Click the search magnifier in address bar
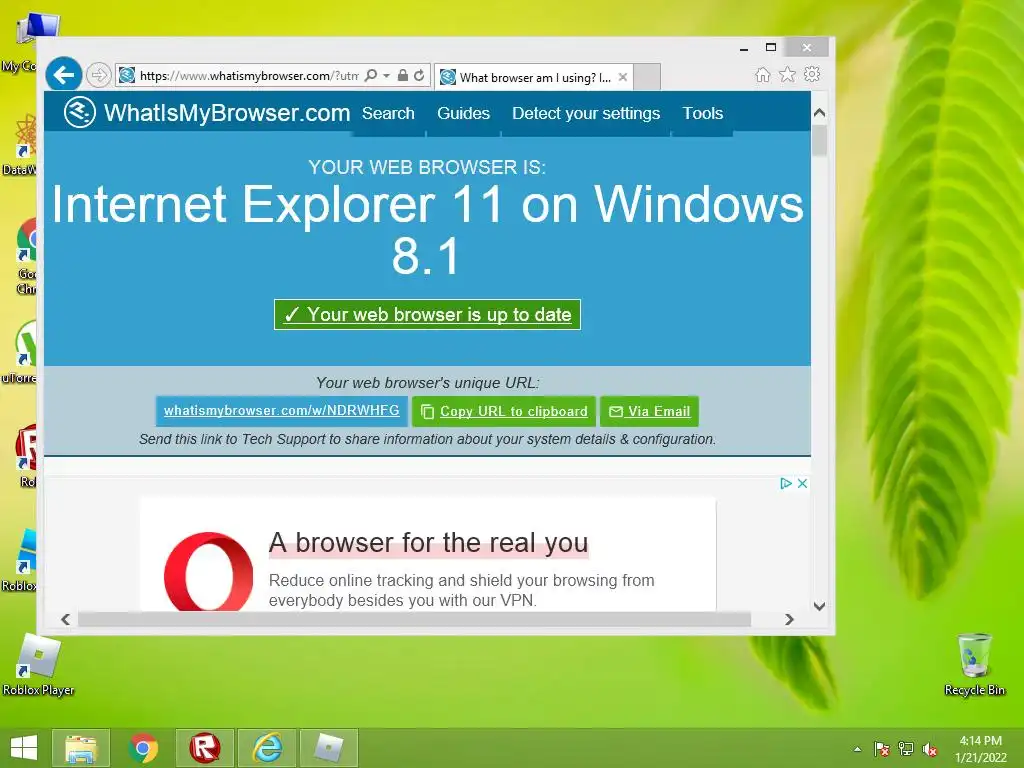This screenshot has height=768, width=1024. click(x=371, y=76)
